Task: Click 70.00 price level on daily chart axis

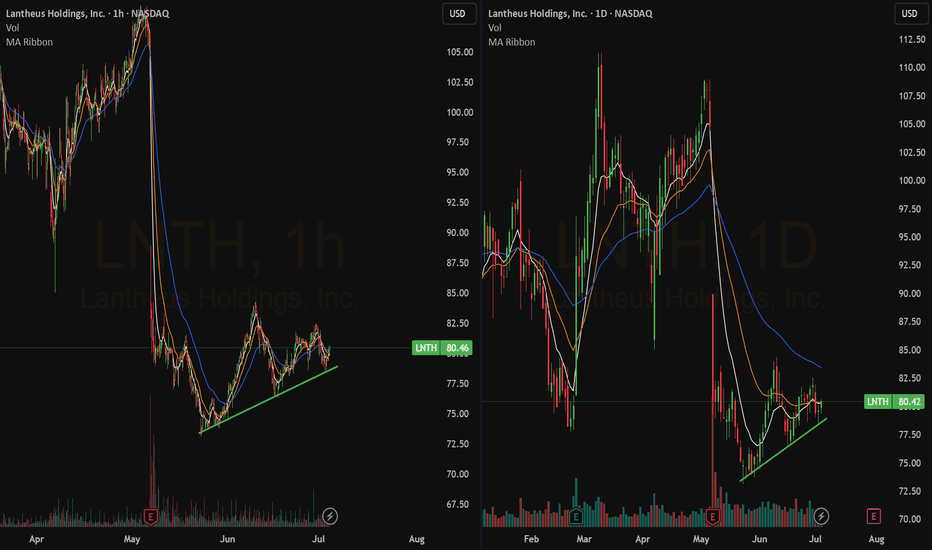Action: click(912, 519)
